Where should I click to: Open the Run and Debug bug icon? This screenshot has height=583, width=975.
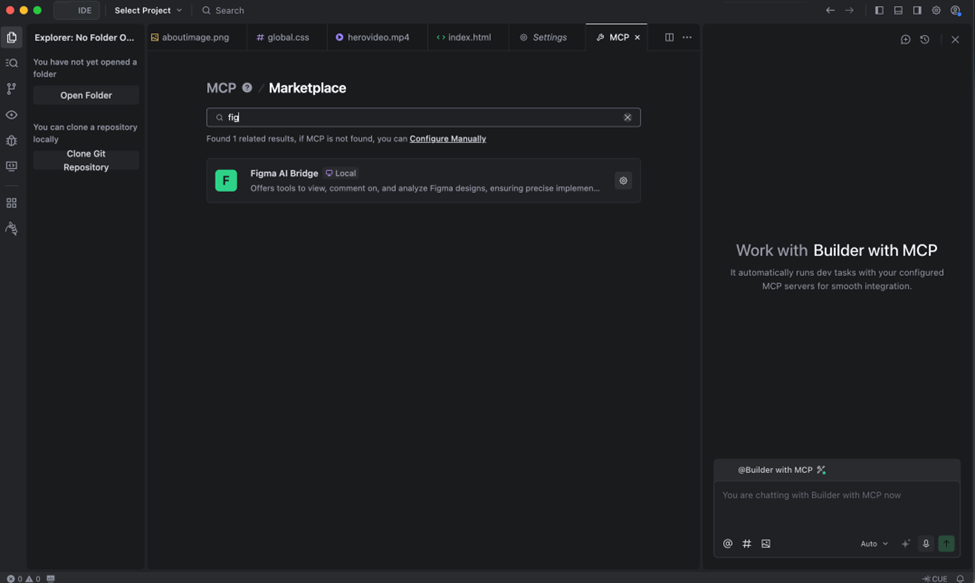[x=12, y=141]
